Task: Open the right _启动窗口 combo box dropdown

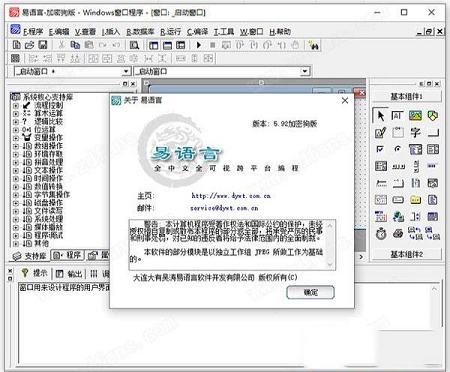Action: pyautogui.click(x=305, y=71)
